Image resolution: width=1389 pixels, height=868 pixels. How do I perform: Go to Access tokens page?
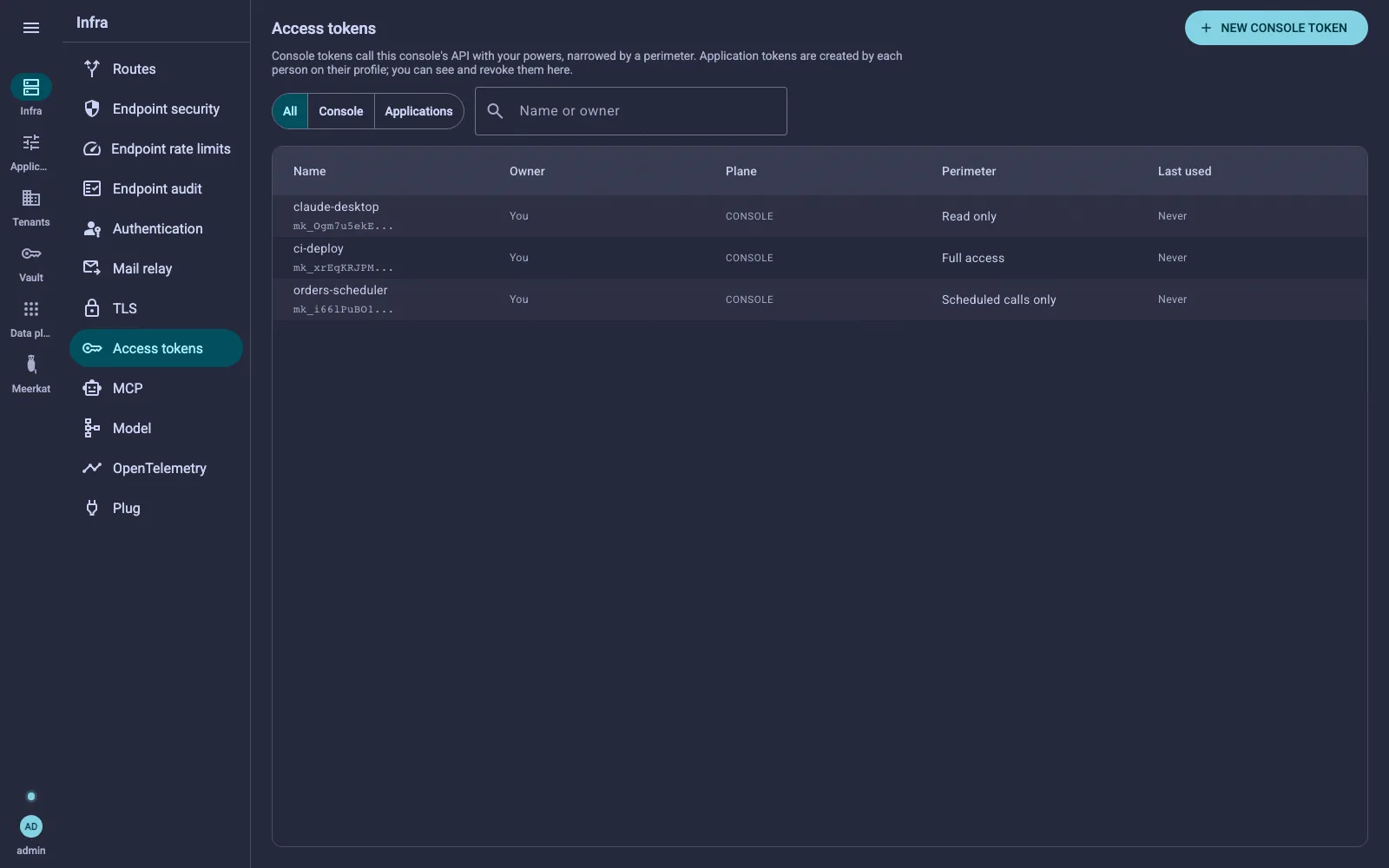(156, 348)
